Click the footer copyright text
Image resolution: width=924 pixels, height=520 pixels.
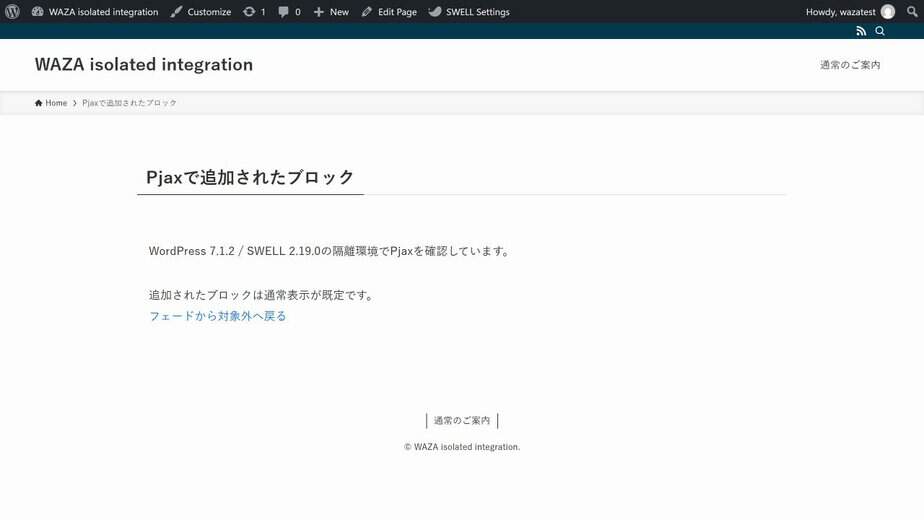(462, 447)
